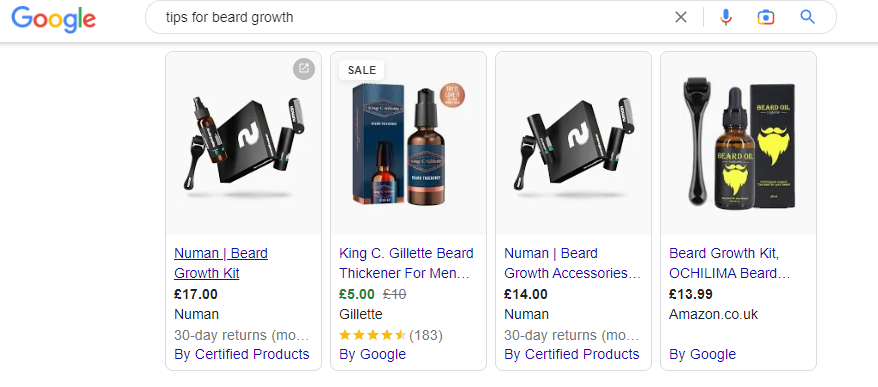This screenshot has width=878, height=387.
Task: Select the King C. Gillette product image
Action: (x=408, y=143)
